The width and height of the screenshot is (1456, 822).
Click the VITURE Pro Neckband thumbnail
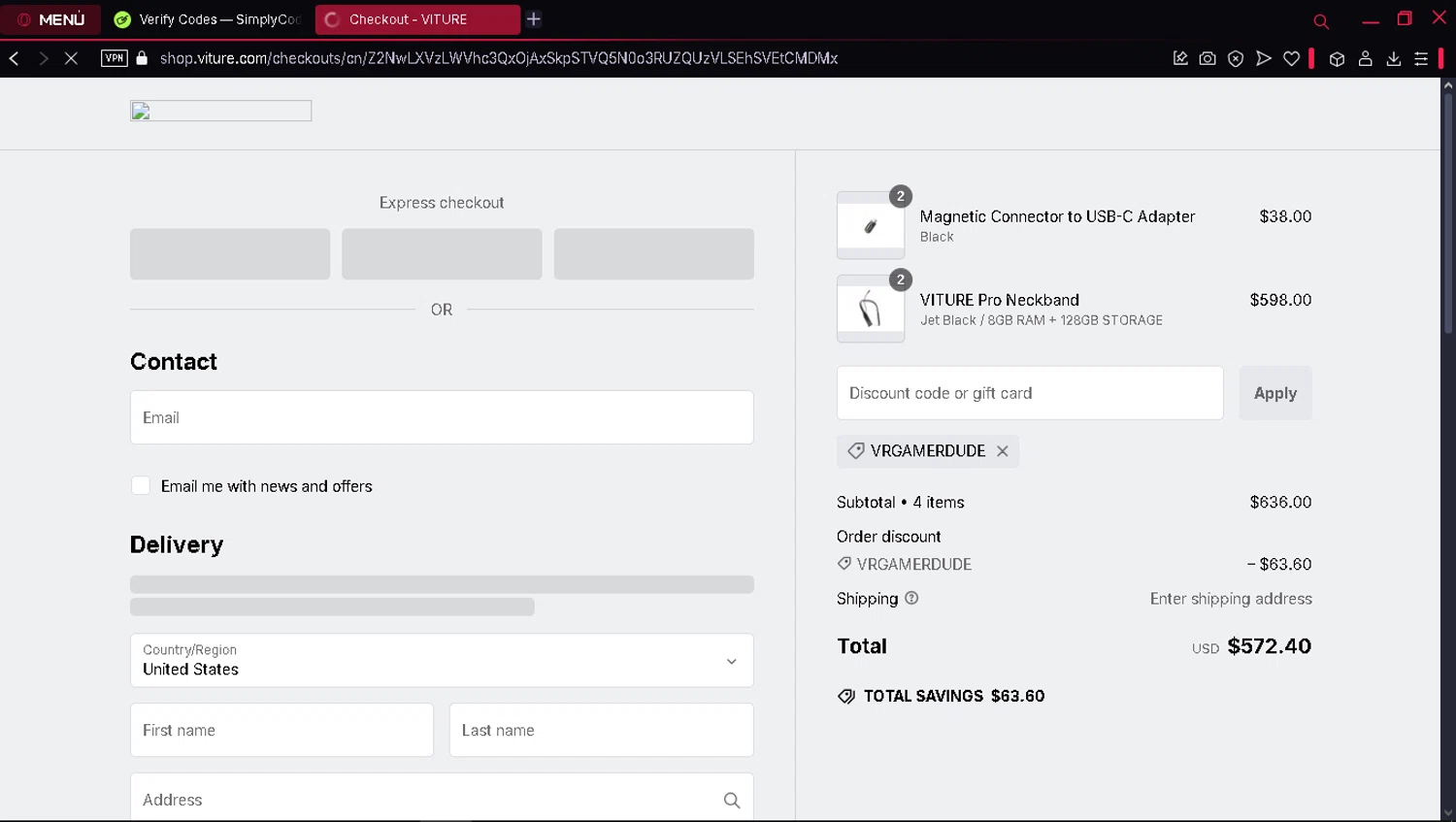[x=871, y=309]
